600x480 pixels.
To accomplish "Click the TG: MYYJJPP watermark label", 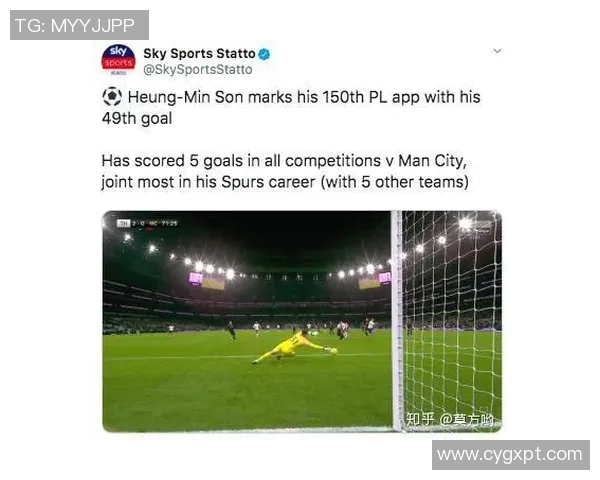I will pyautogui.click(x=79, y=25).
